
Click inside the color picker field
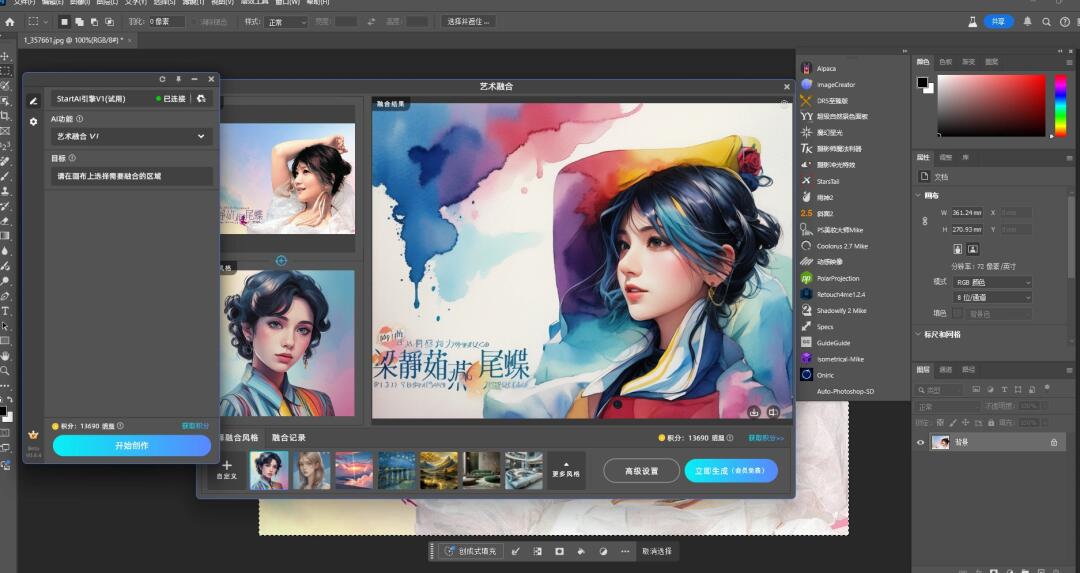pyautogui.click(x=991, y=105)
